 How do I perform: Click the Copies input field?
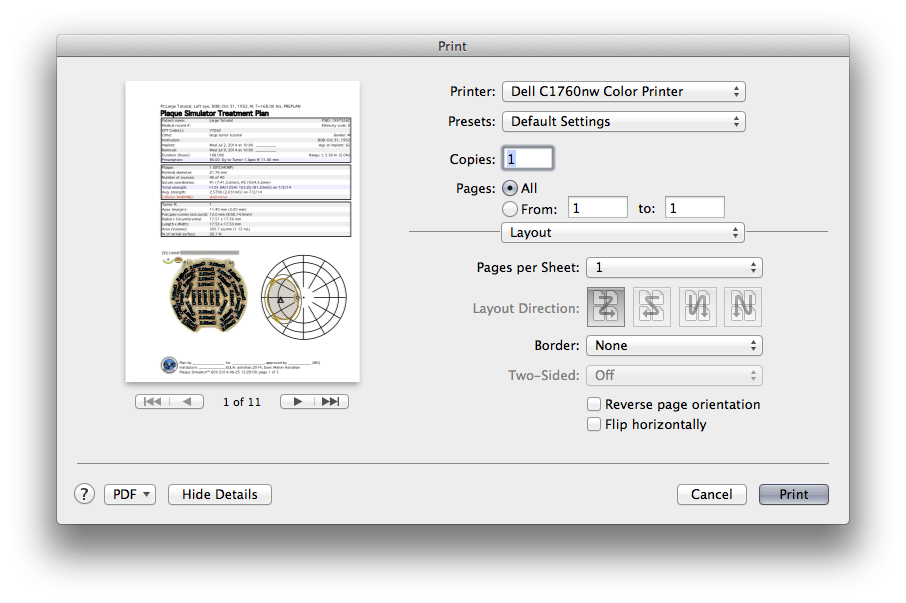pyautogui.click(x=527, y=159)
